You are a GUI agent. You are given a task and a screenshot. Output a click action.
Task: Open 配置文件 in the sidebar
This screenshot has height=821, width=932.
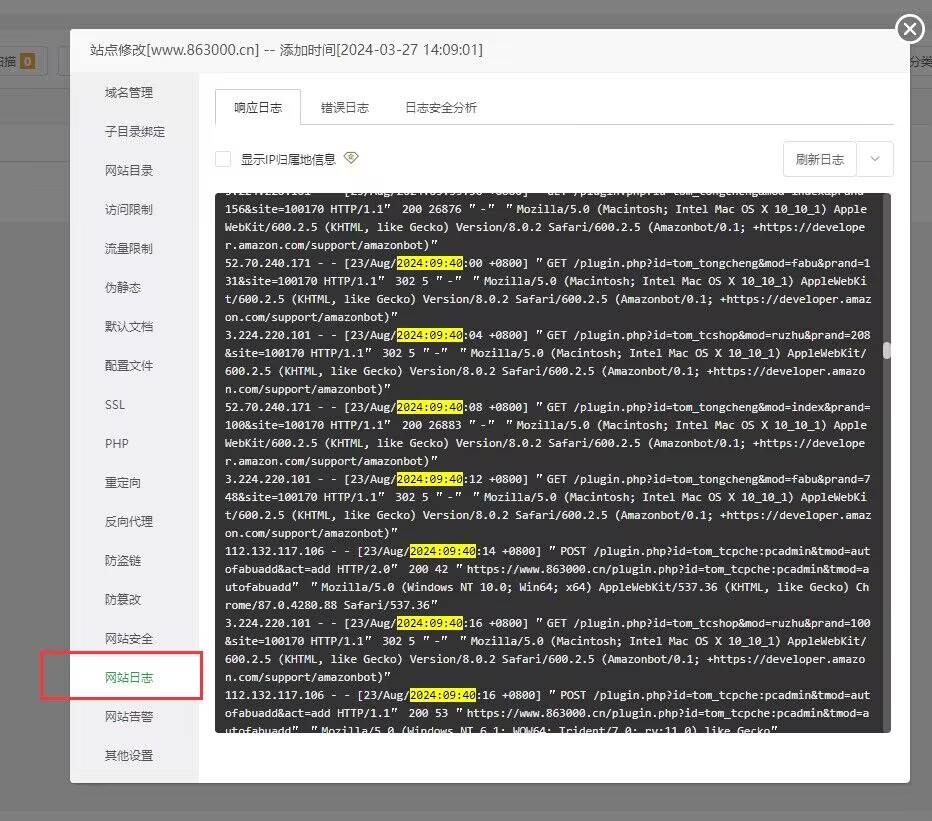click(129, 366)
